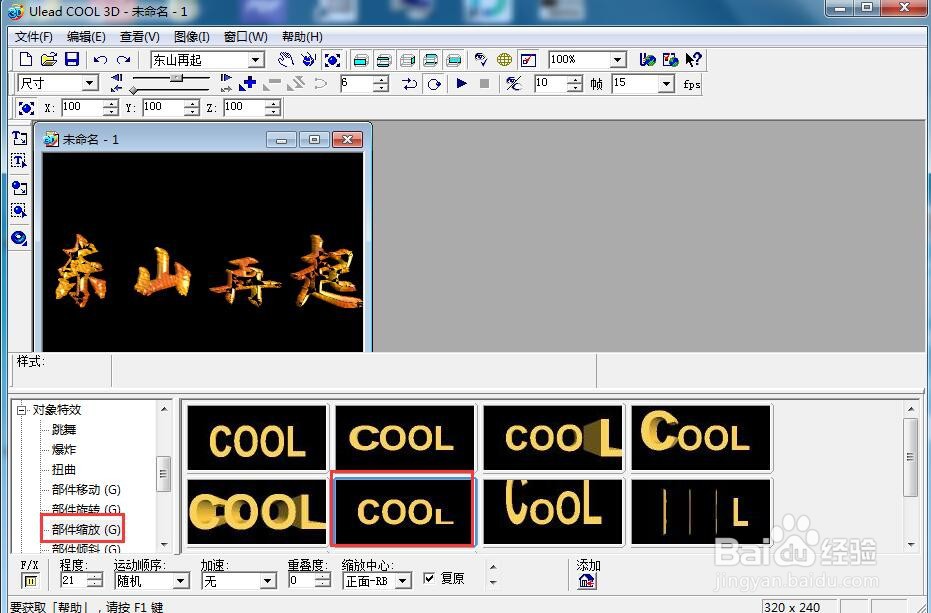Click the frame count field showing 10
The width and height of the screenshot is (931, 613).
550,84
